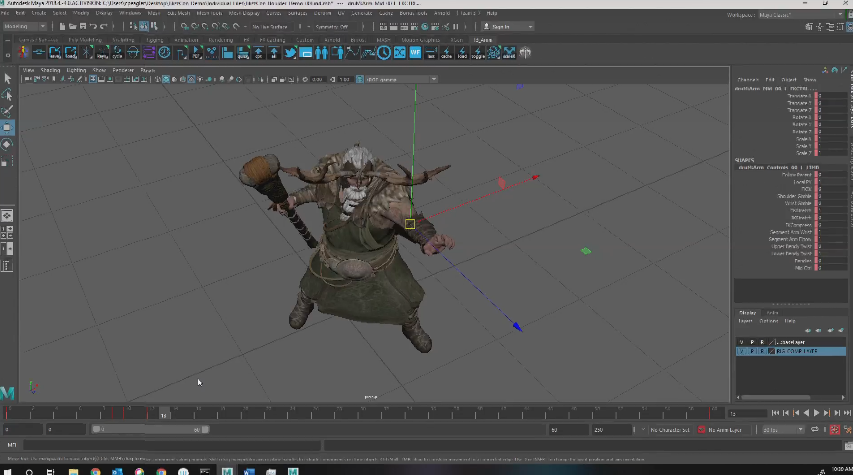Open the viewport Shading menu
Image resolution: width=853 pixels, height=475 pixels.
point(50,70)
